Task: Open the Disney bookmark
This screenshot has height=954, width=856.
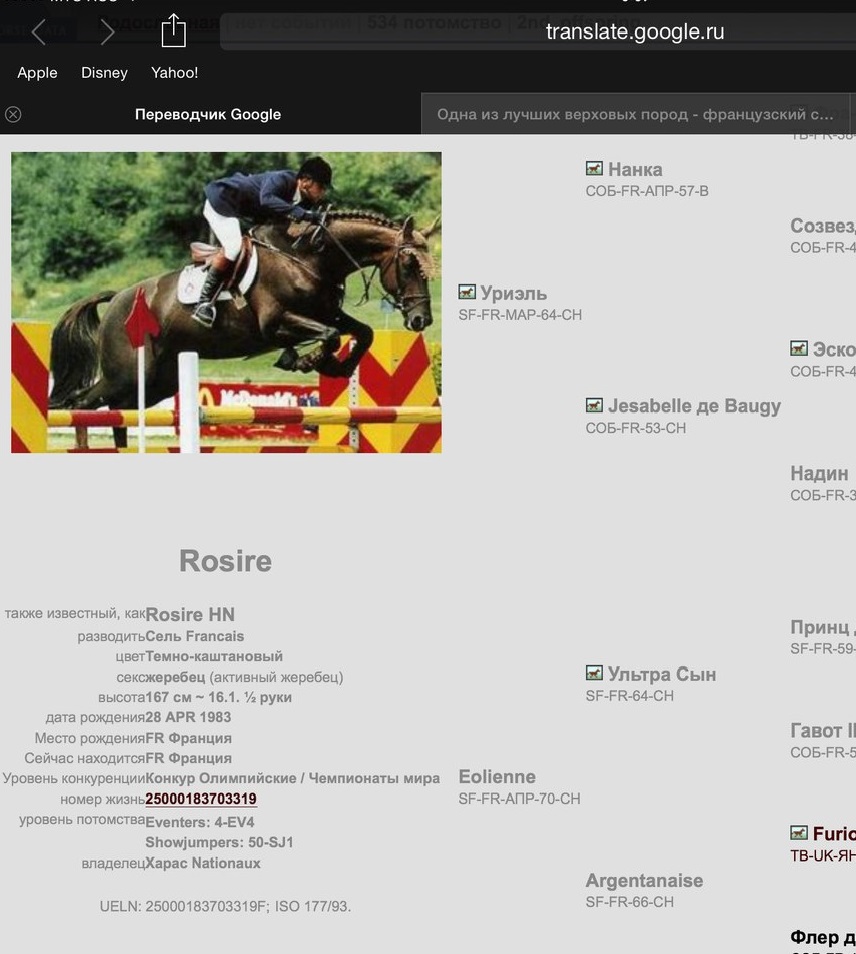Action: point(104,72)
